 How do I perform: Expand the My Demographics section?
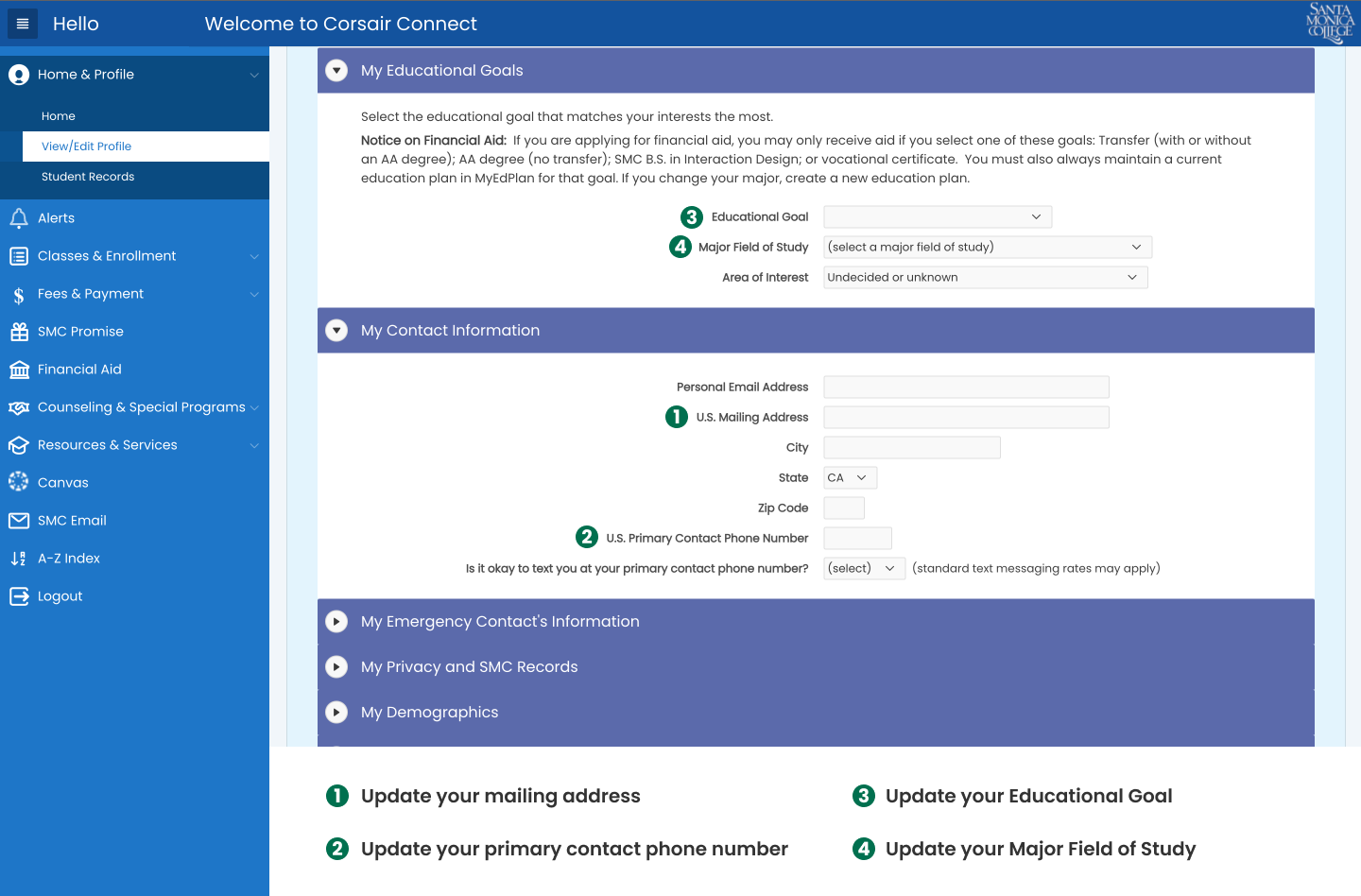336,713
